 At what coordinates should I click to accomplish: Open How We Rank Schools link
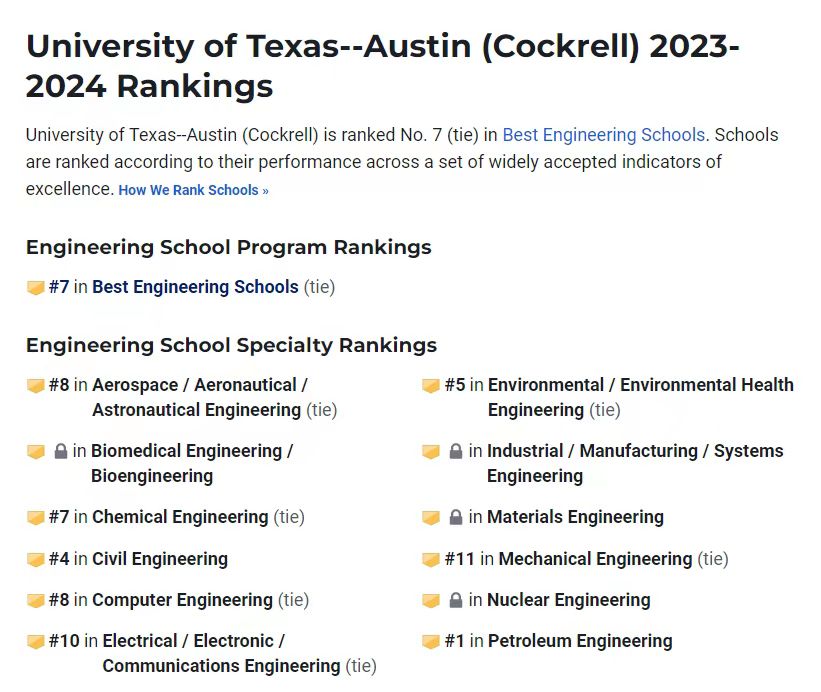click(193, 190)
